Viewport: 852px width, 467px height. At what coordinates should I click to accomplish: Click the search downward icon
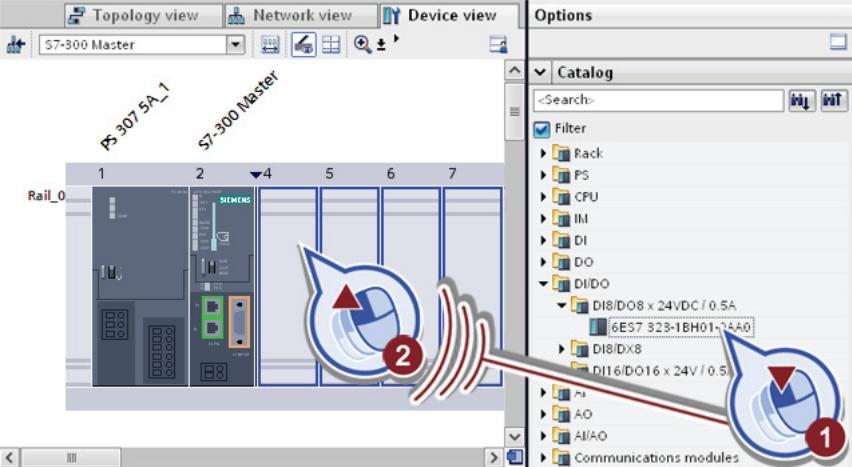(x=802, y=100)
